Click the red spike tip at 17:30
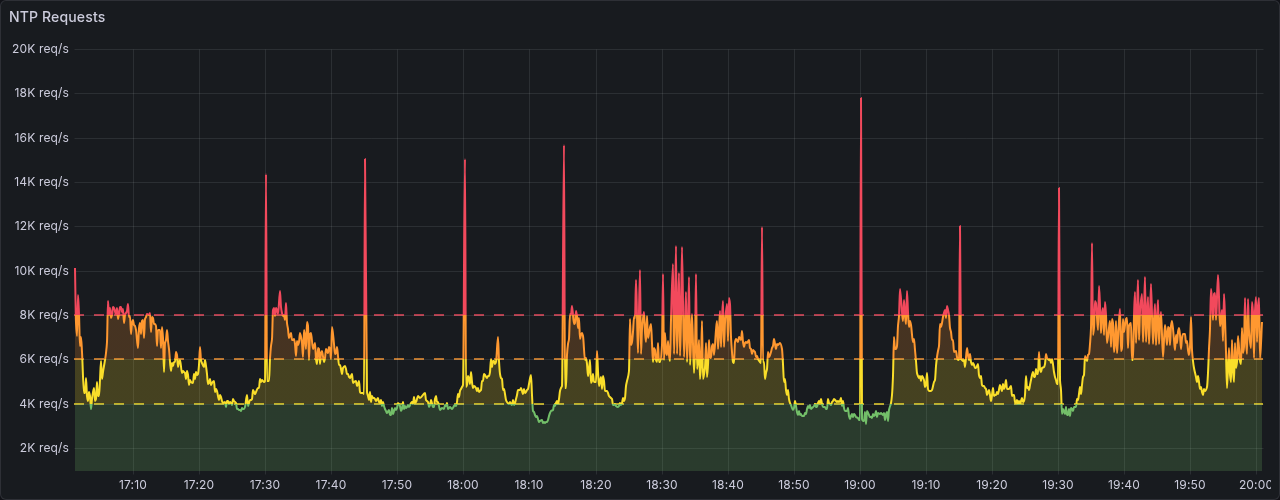The height and width of the screenshot is (500, 1280). tap(266, 176)
